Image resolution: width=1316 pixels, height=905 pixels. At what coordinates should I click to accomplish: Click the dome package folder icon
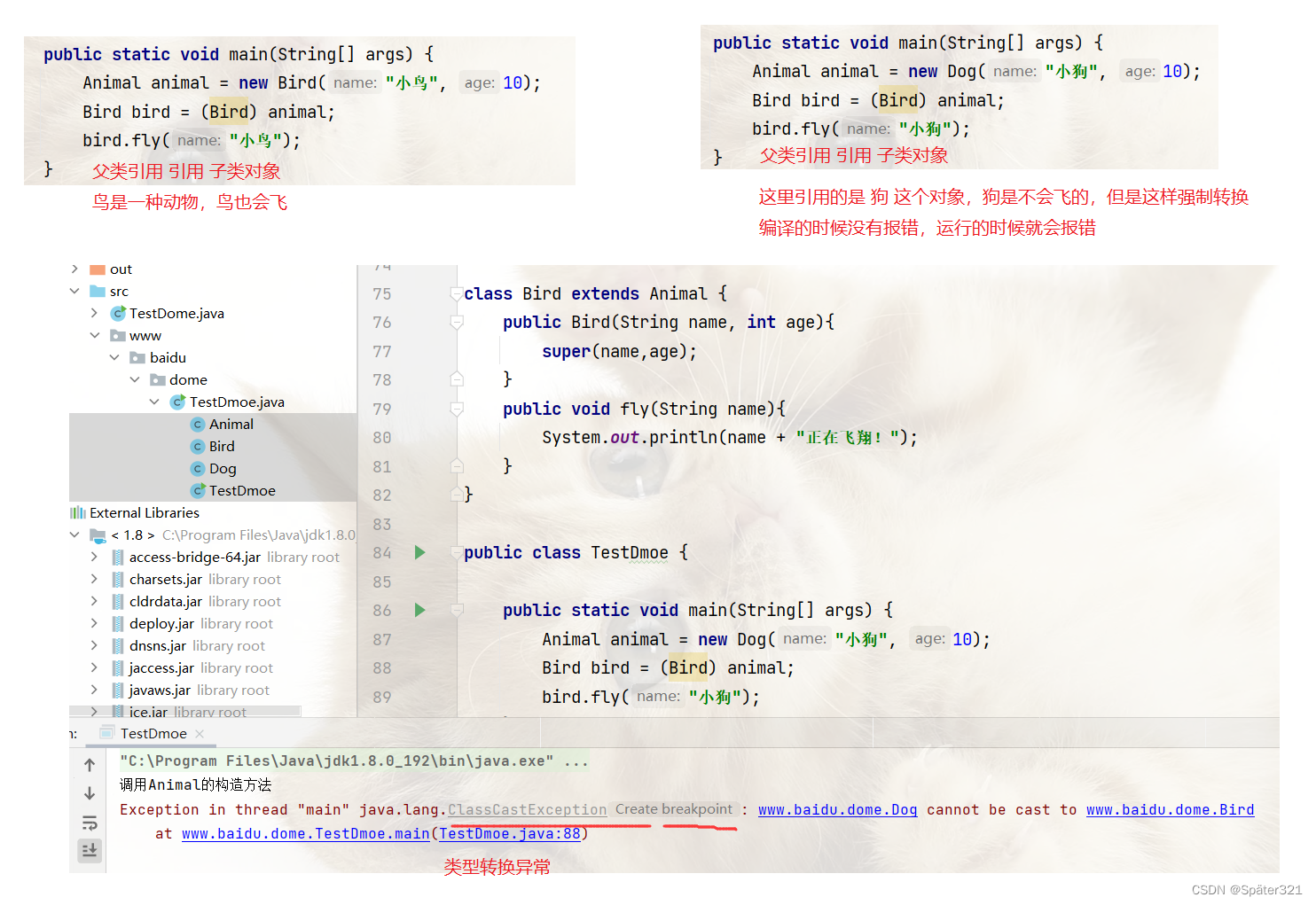[158, 380]
